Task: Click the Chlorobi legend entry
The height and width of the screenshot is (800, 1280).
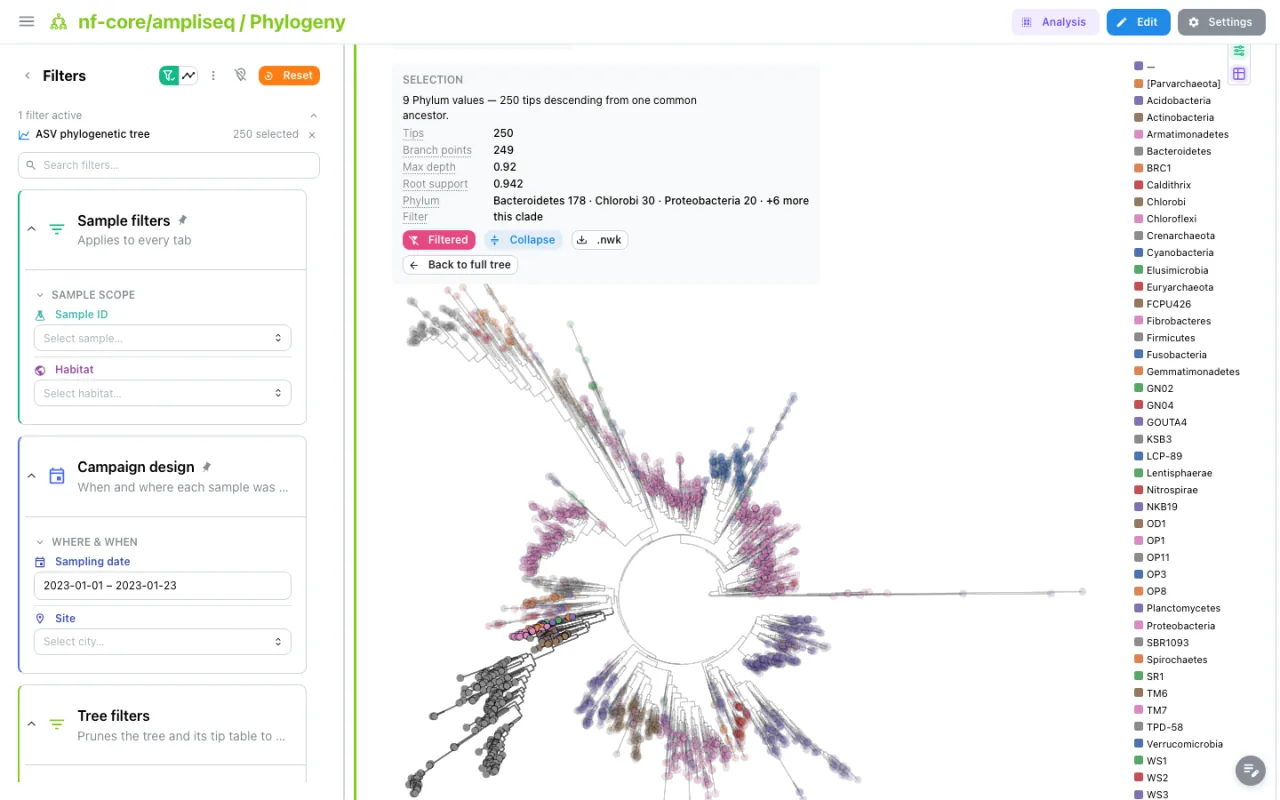Action: coord(1166,202)
